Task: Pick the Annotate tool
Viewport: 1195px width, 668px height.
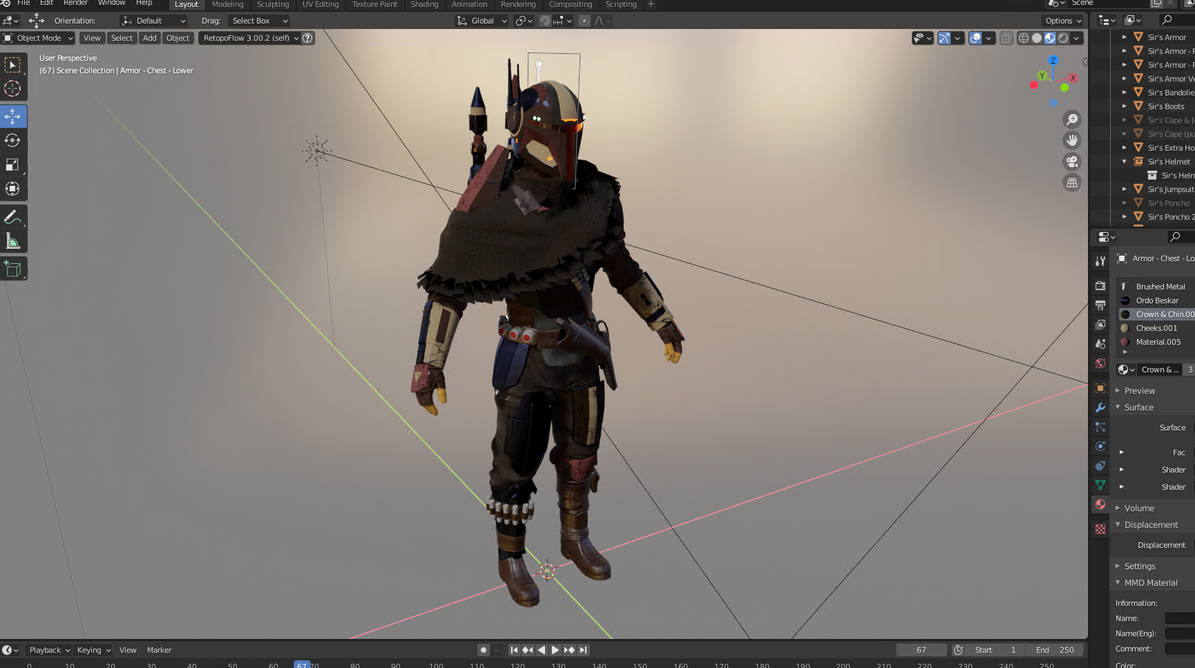Action: [13, 216]
